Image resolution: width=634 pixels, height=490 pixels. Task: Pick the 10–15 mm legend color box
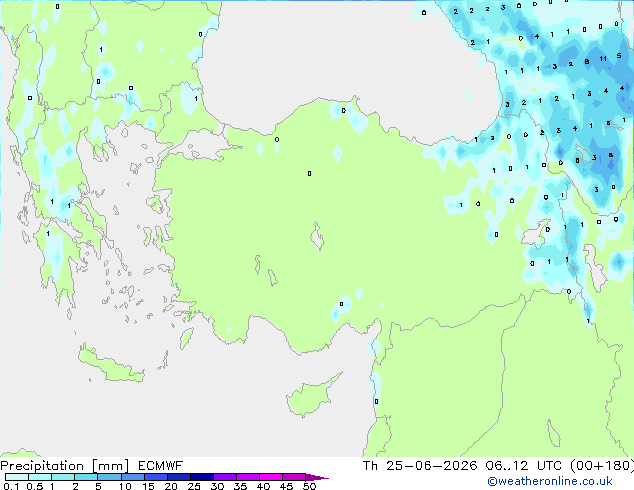pyautogui.click(x=132, y=477)
